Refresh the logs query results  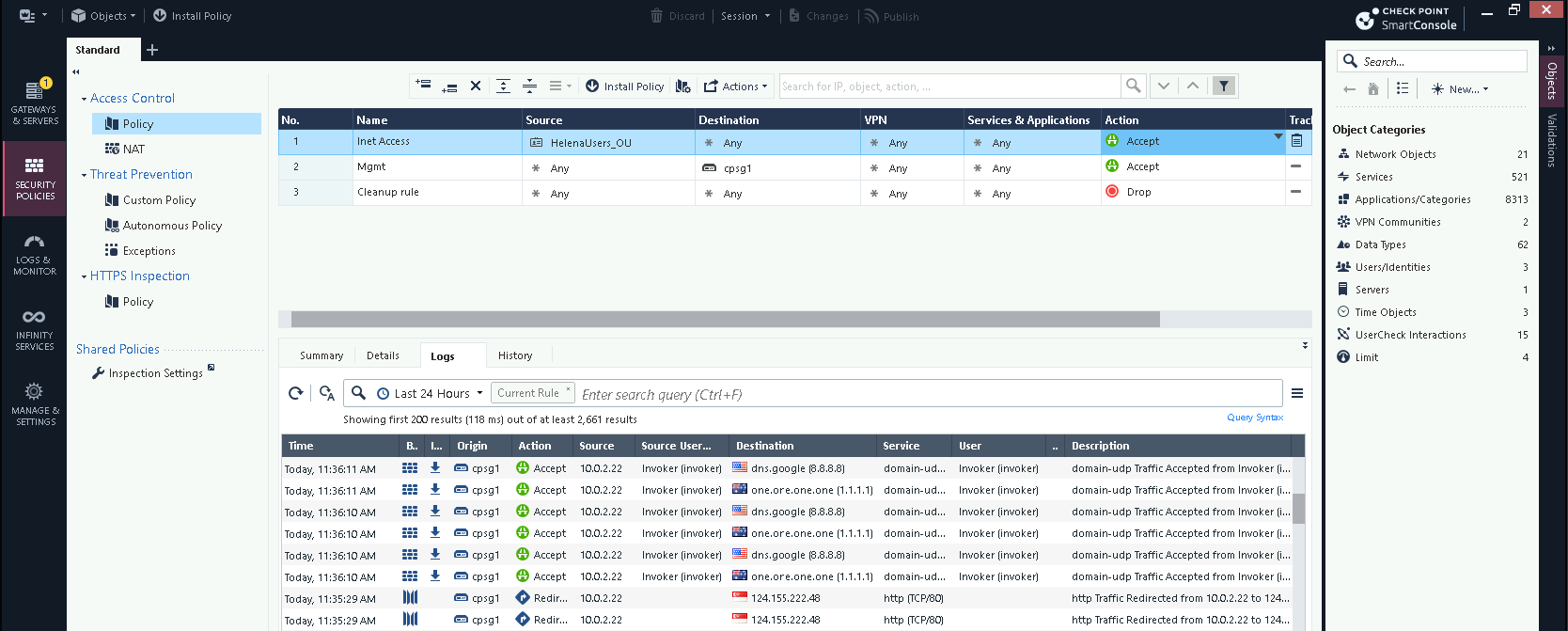tap(296, 393)
